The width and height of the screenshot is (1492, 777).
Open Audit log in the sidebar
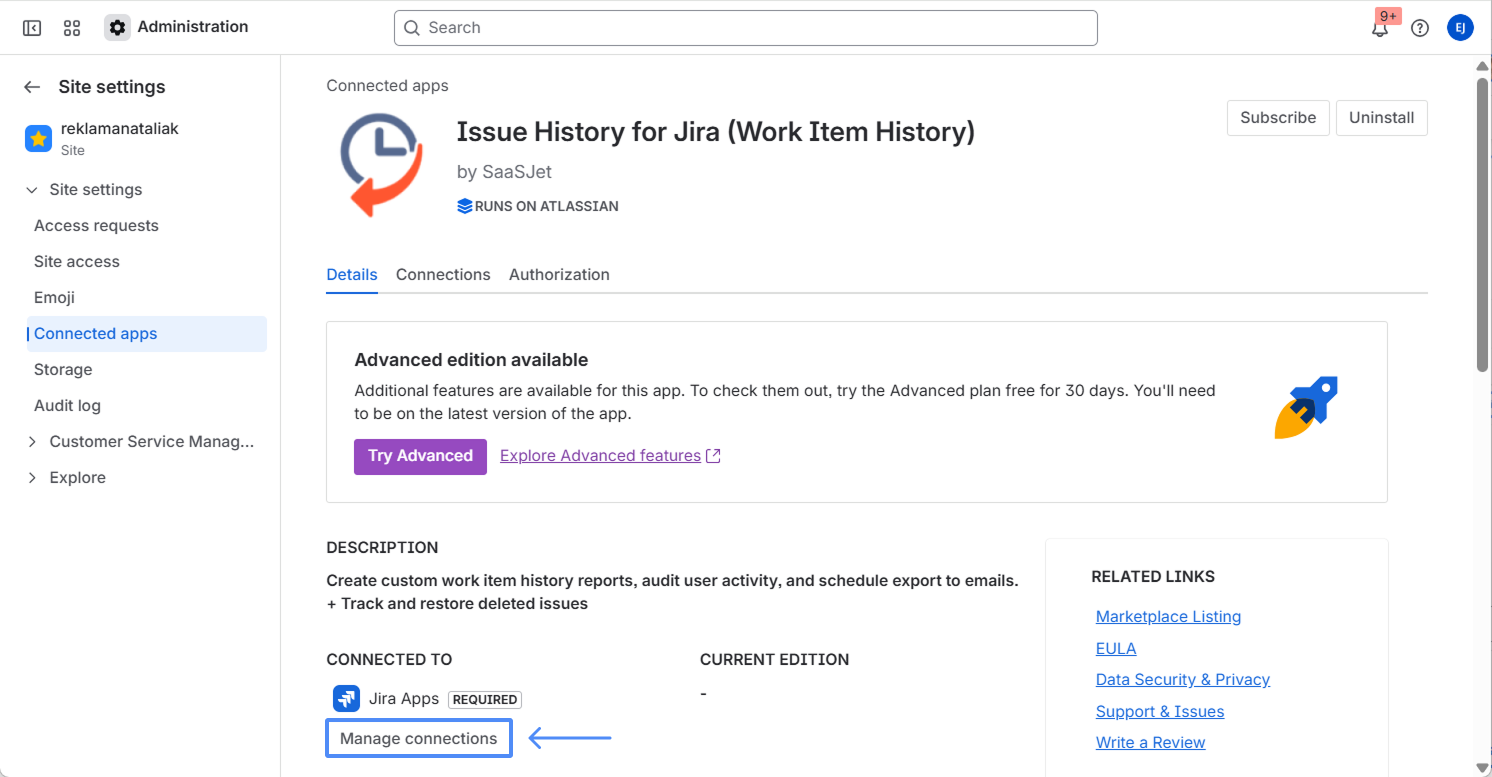pyautogui.click(x=67, y=406)
